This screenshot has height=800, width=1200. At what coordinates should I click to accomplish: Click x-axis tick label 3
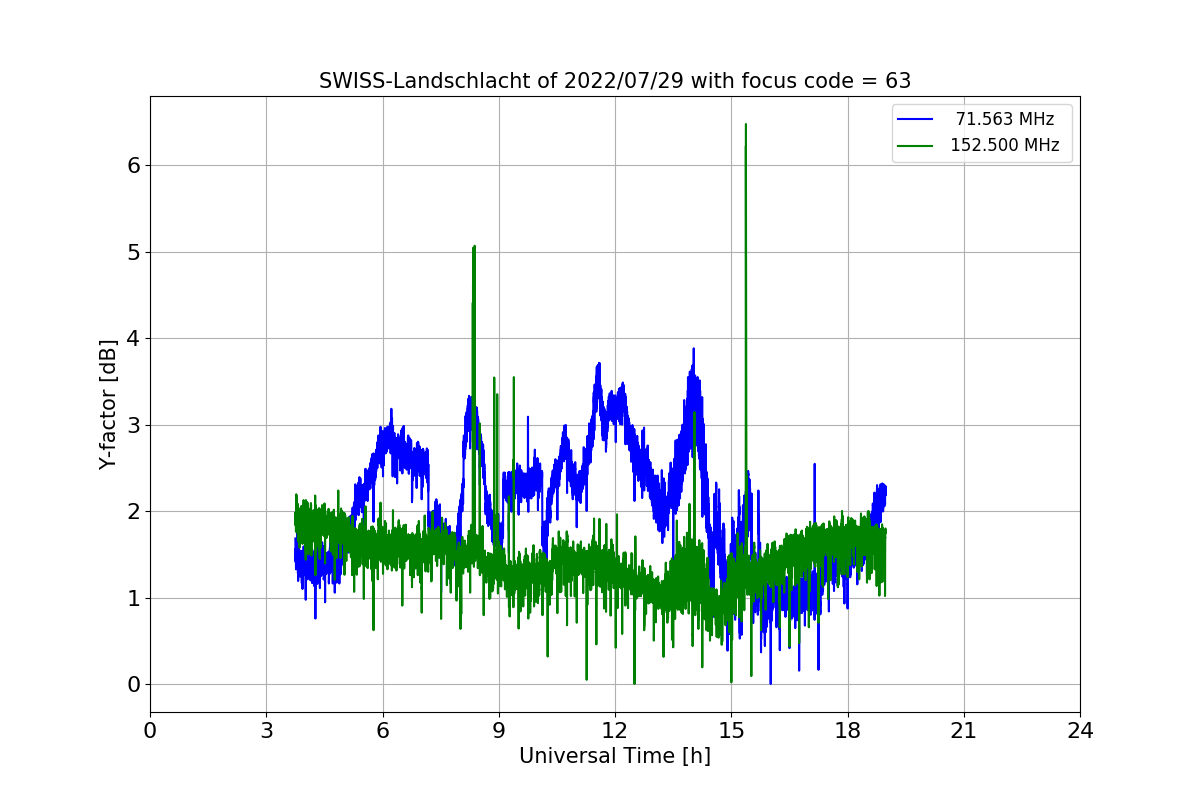(x=266, y=731)
